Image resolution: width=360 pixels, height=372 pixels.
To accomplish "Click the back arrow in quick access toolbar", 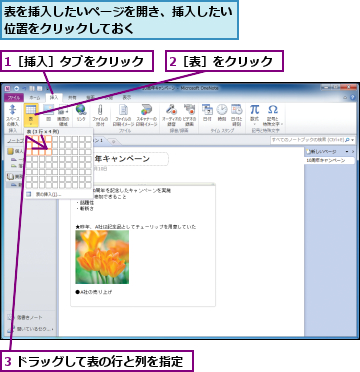I will [x=16, y=88].
